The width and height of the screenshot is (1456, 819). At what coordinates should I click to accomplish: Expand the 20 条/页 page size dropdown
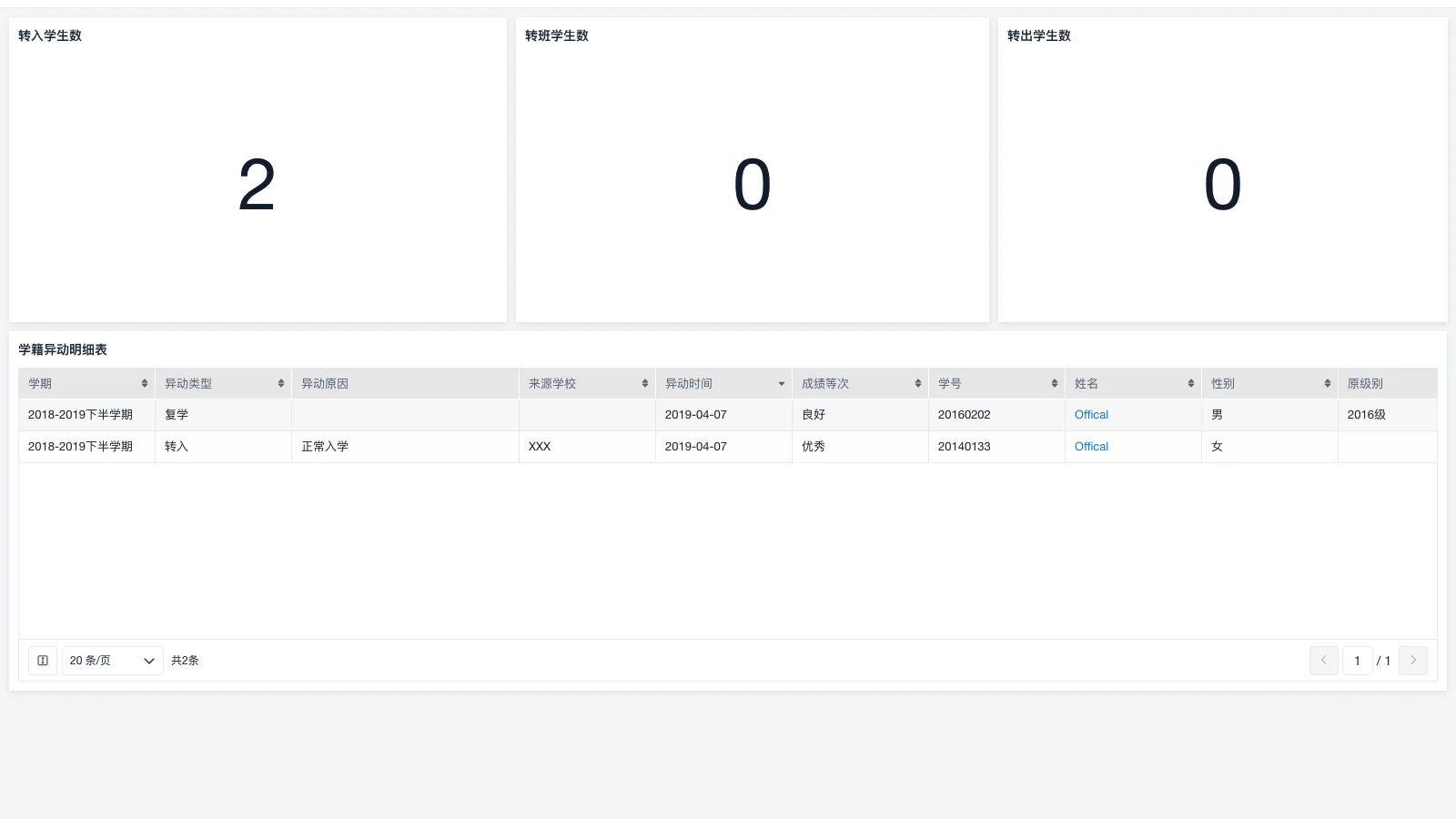112,661
